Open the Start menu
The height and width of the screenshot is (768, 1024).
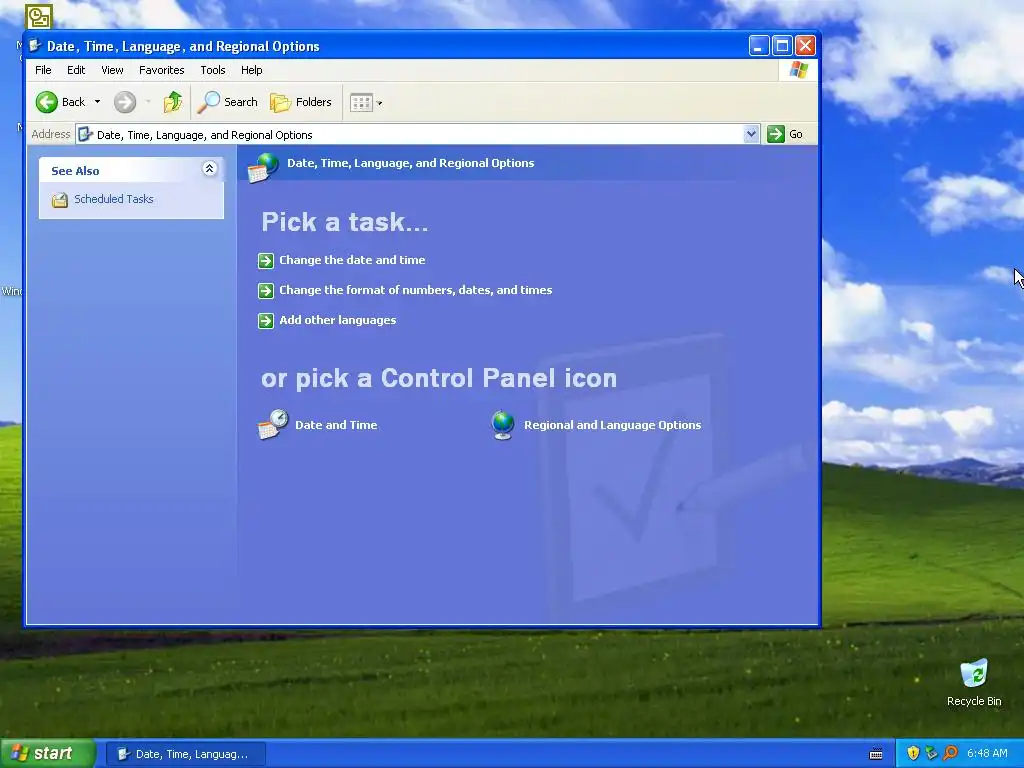pos(48,754)
